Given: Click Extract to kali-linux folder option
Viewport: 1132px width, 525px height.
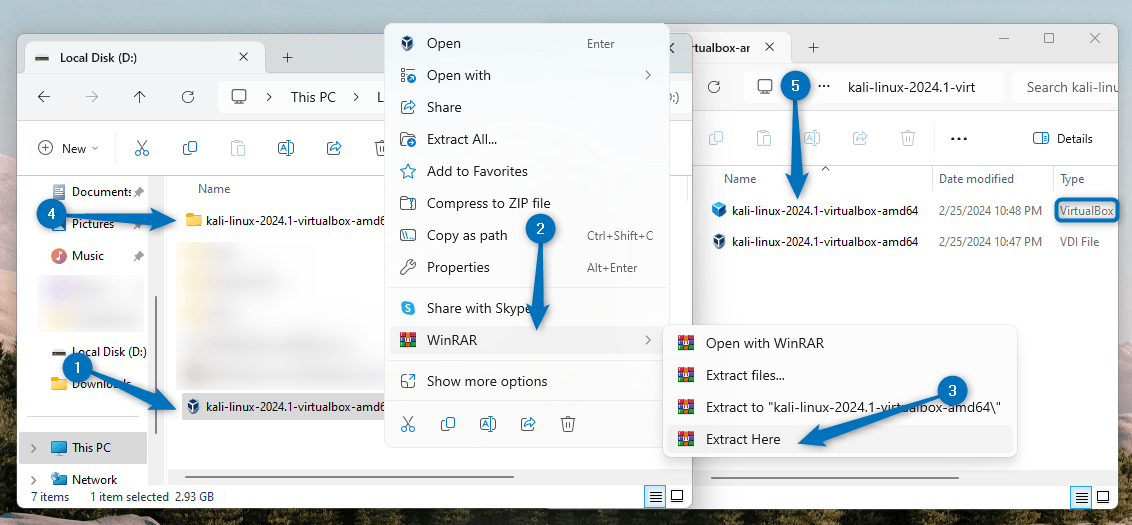Looking at the screenshot, I should coord(840,407).
